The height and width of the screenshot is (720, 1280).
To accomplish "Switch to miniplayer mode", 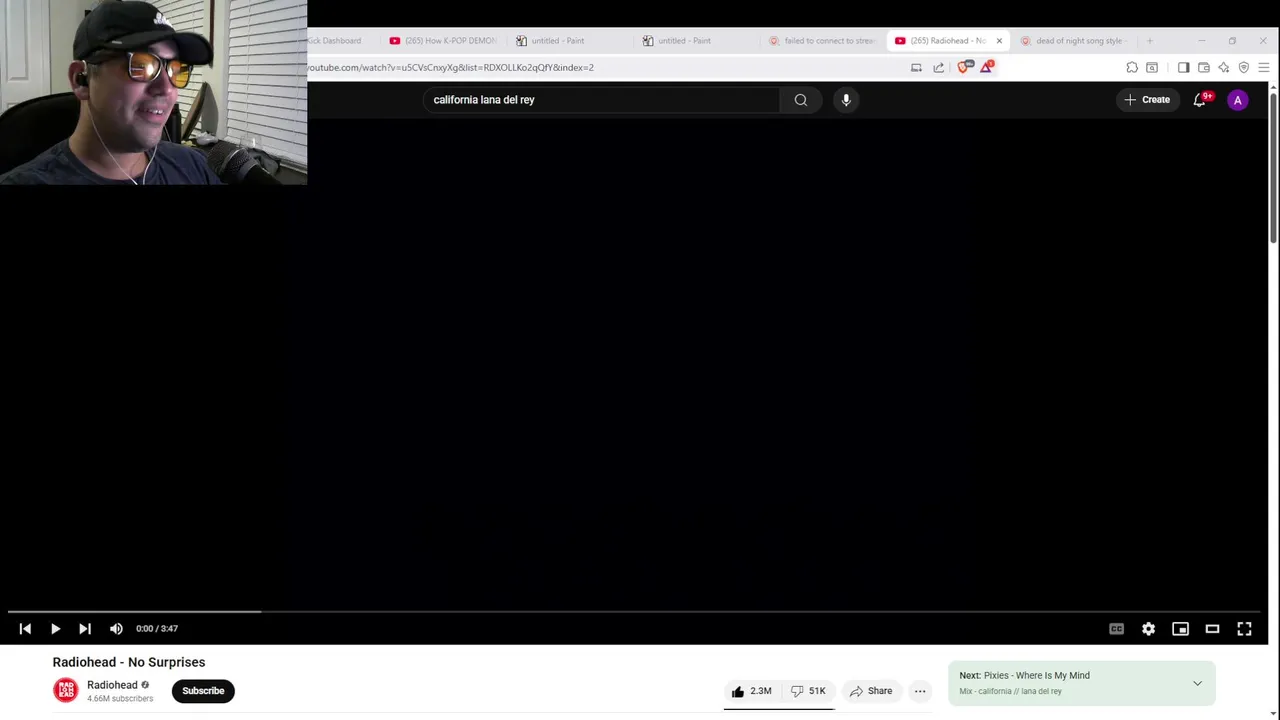I will point(1180,629).
